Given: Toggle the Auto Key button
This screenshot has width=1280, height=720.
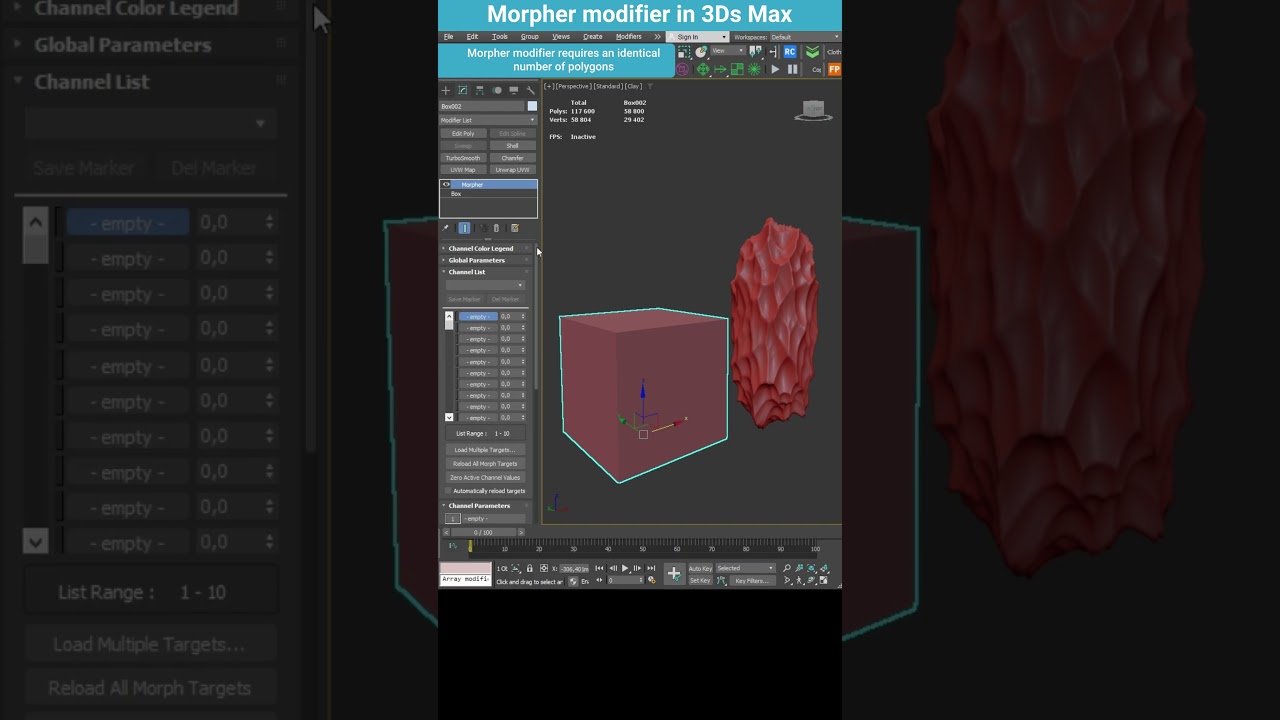Looking at the screenshot, I should [700, 568].
